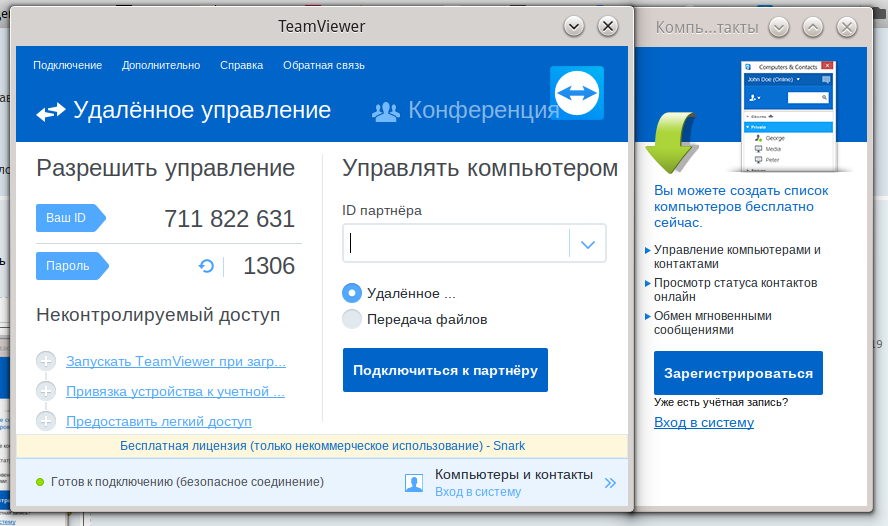This screenshot has height=526, width=888.
Task: Click Просмотр статуса контактов онлайн bullet
Action: [x=736, y=289]
